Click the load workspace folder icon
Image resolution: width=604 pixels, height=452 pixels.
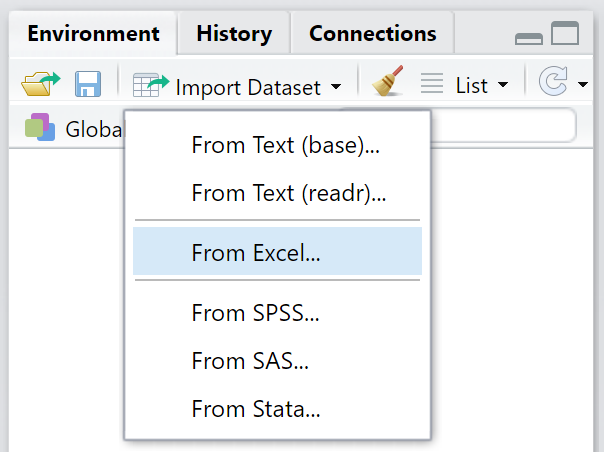(41, 85)
